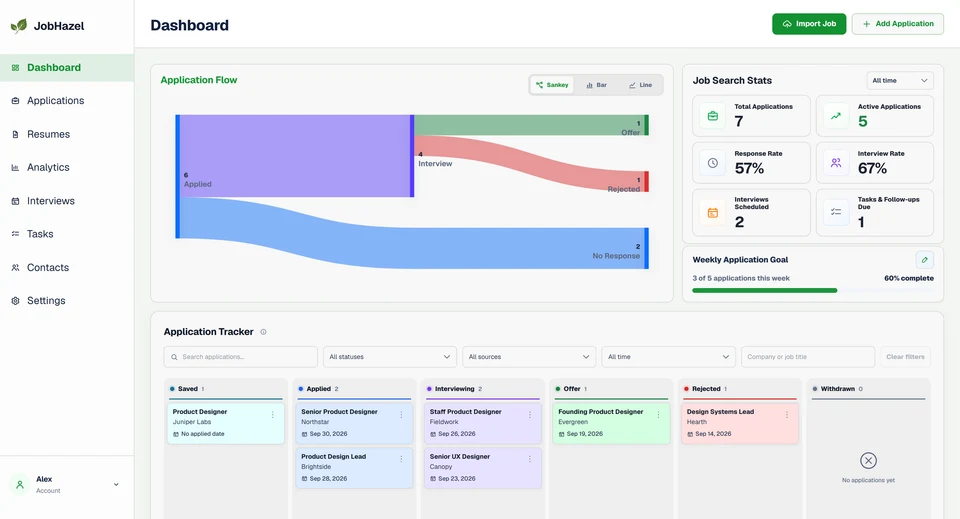Open Contacts from the sidebar

tap(67, 267)
